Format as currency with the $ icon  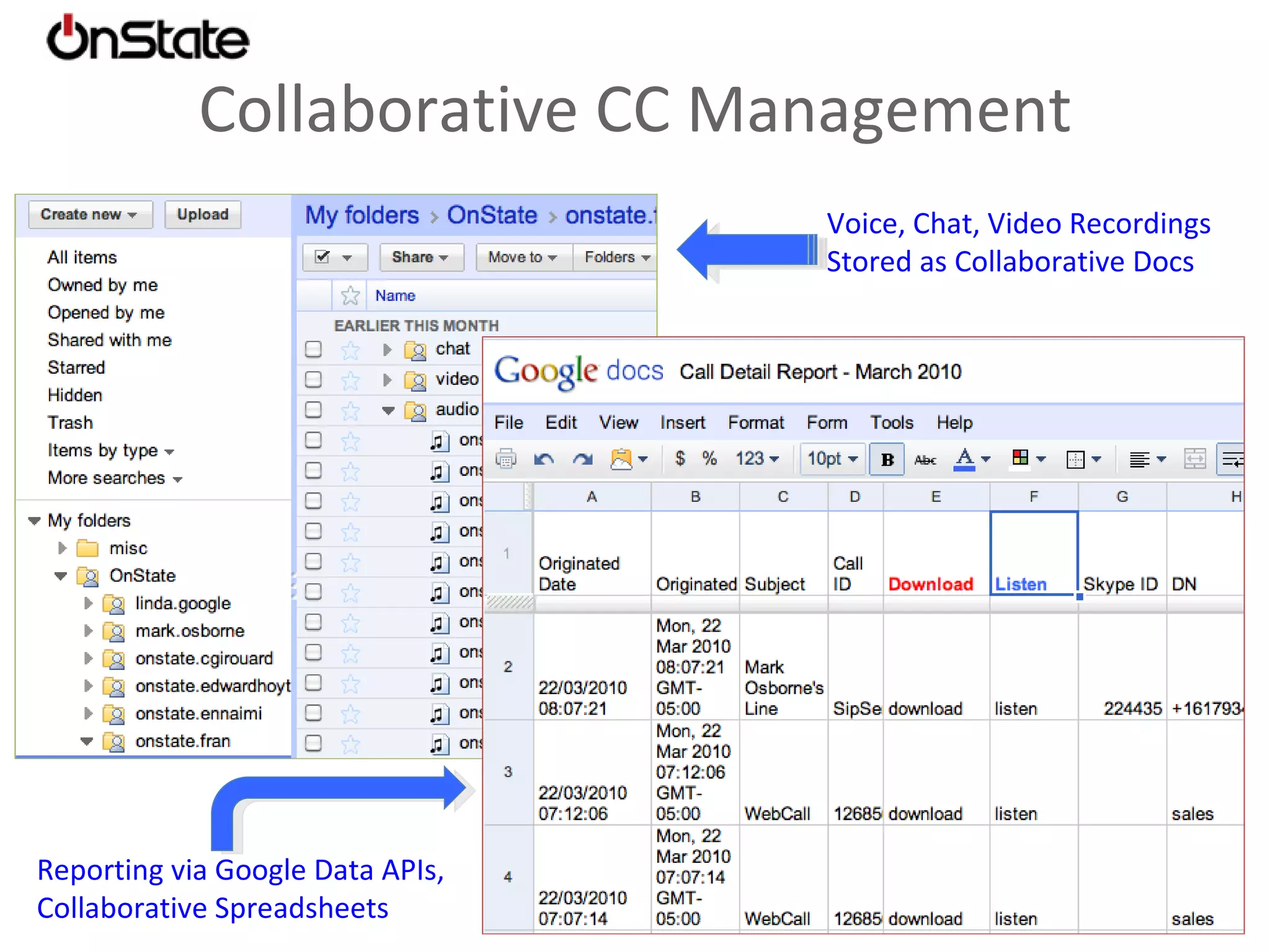click(x=680, y=458)
